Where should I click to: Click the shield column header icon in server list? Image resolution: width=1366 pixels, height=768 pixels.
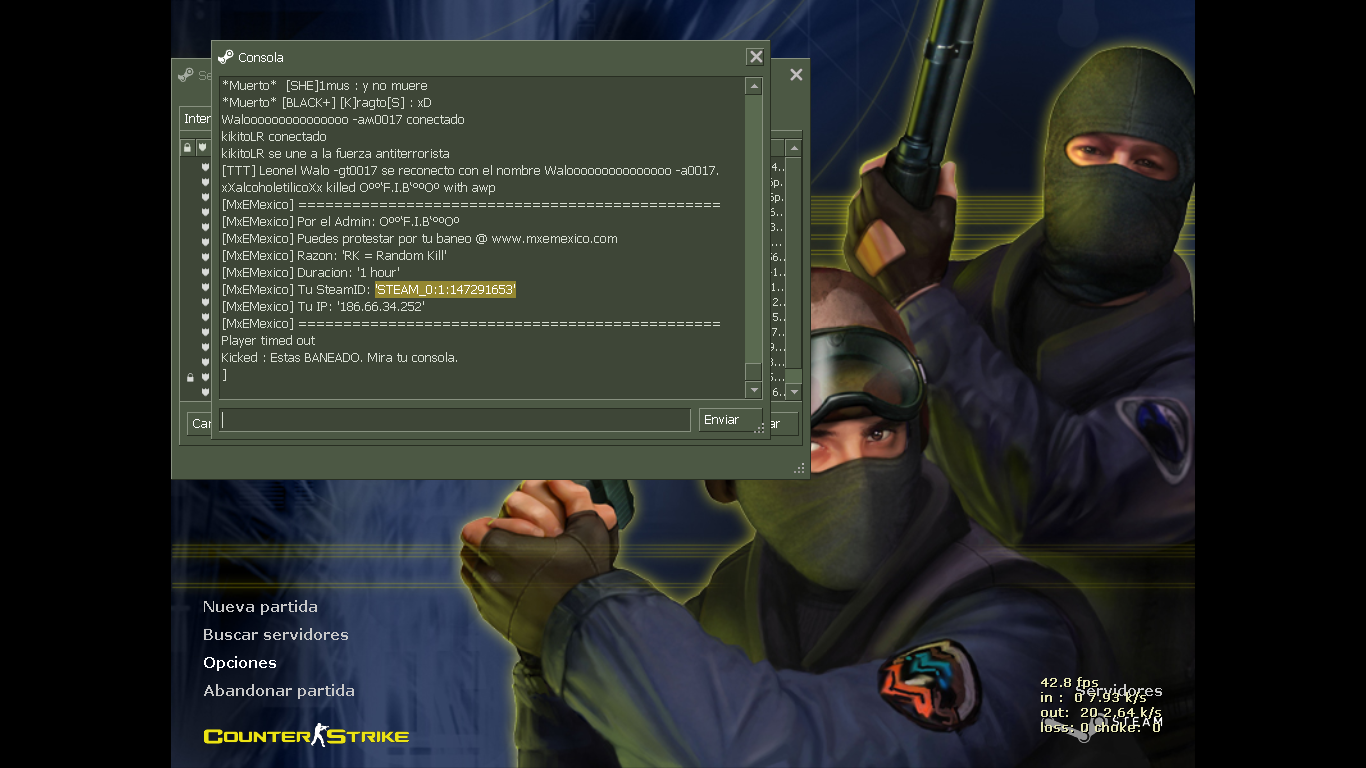[202, 148]
